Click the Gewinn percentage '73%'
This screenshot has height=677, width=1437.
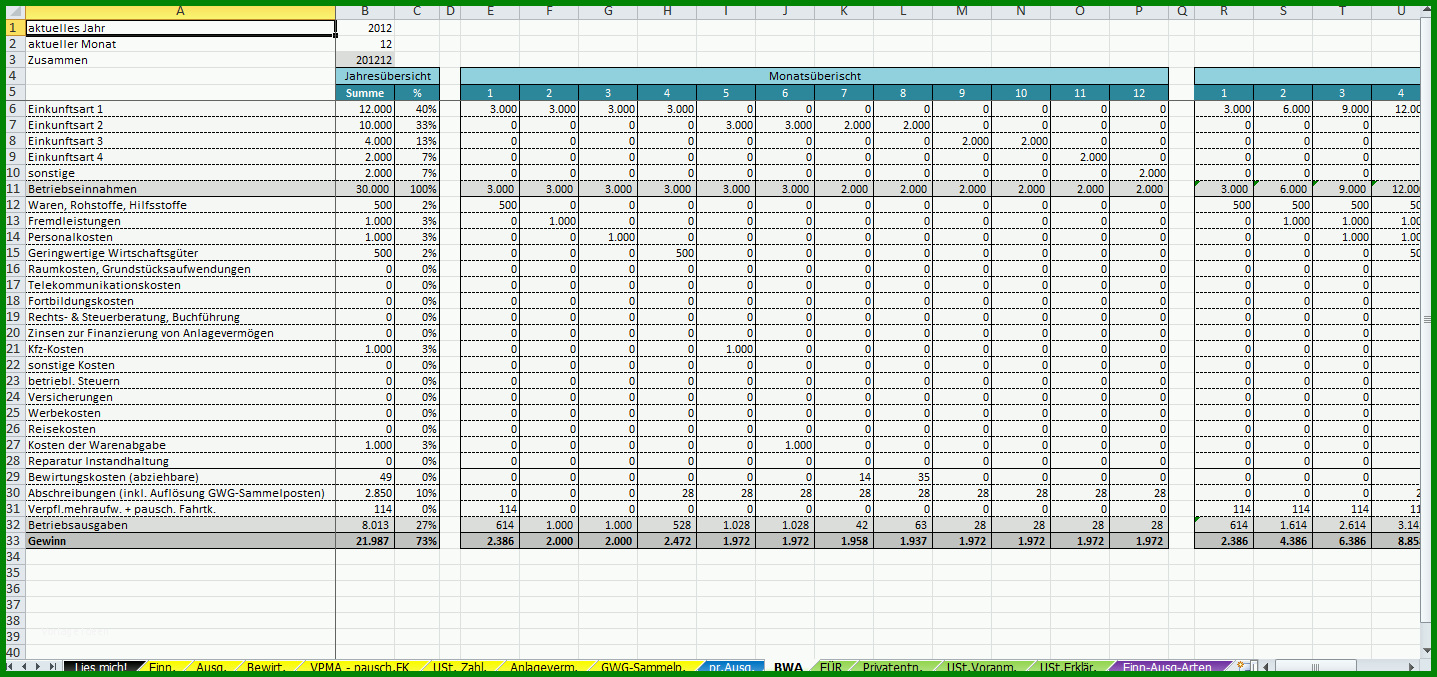(417, 541)
